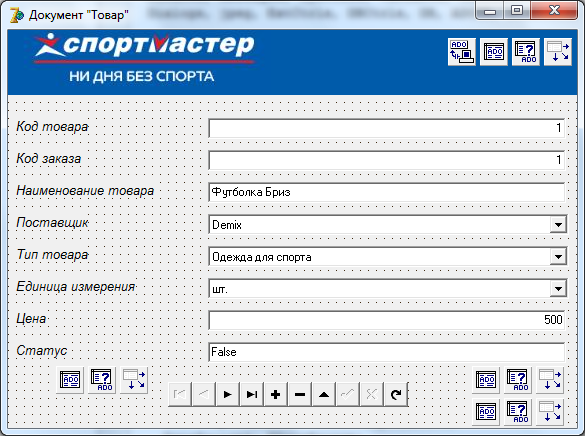Select the Единица измерения label
The width and height of the screenshot is (585, 436).
pos(76,287)
